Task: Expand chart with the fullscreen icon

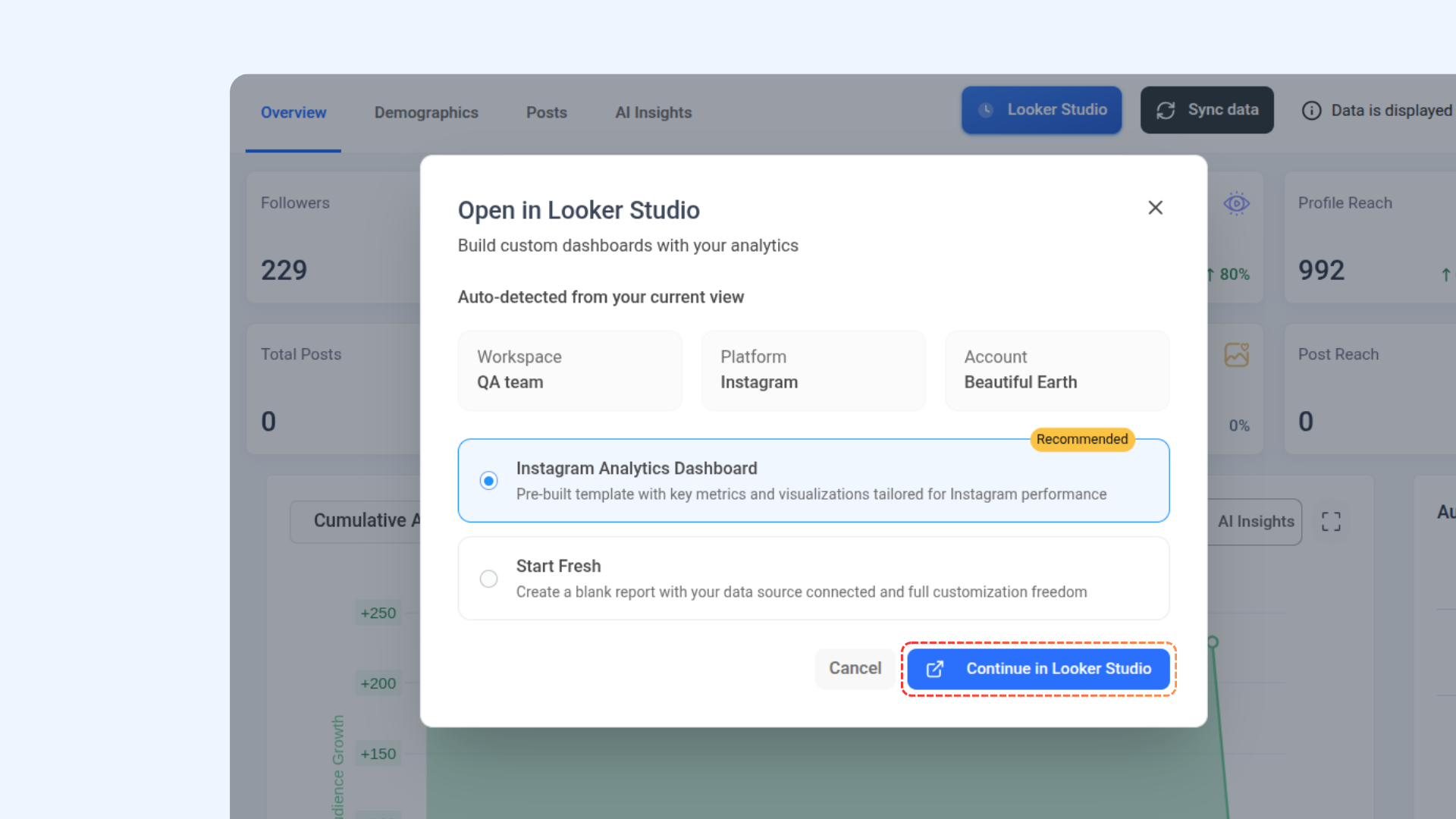Action: [1331, 522]
